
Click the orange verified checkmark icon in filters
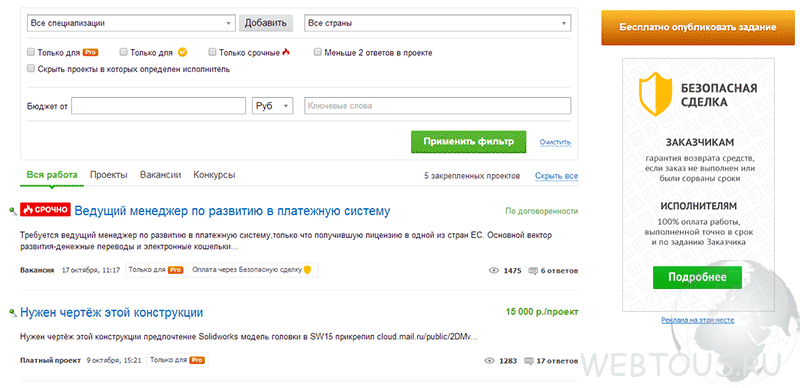point(183,52)
